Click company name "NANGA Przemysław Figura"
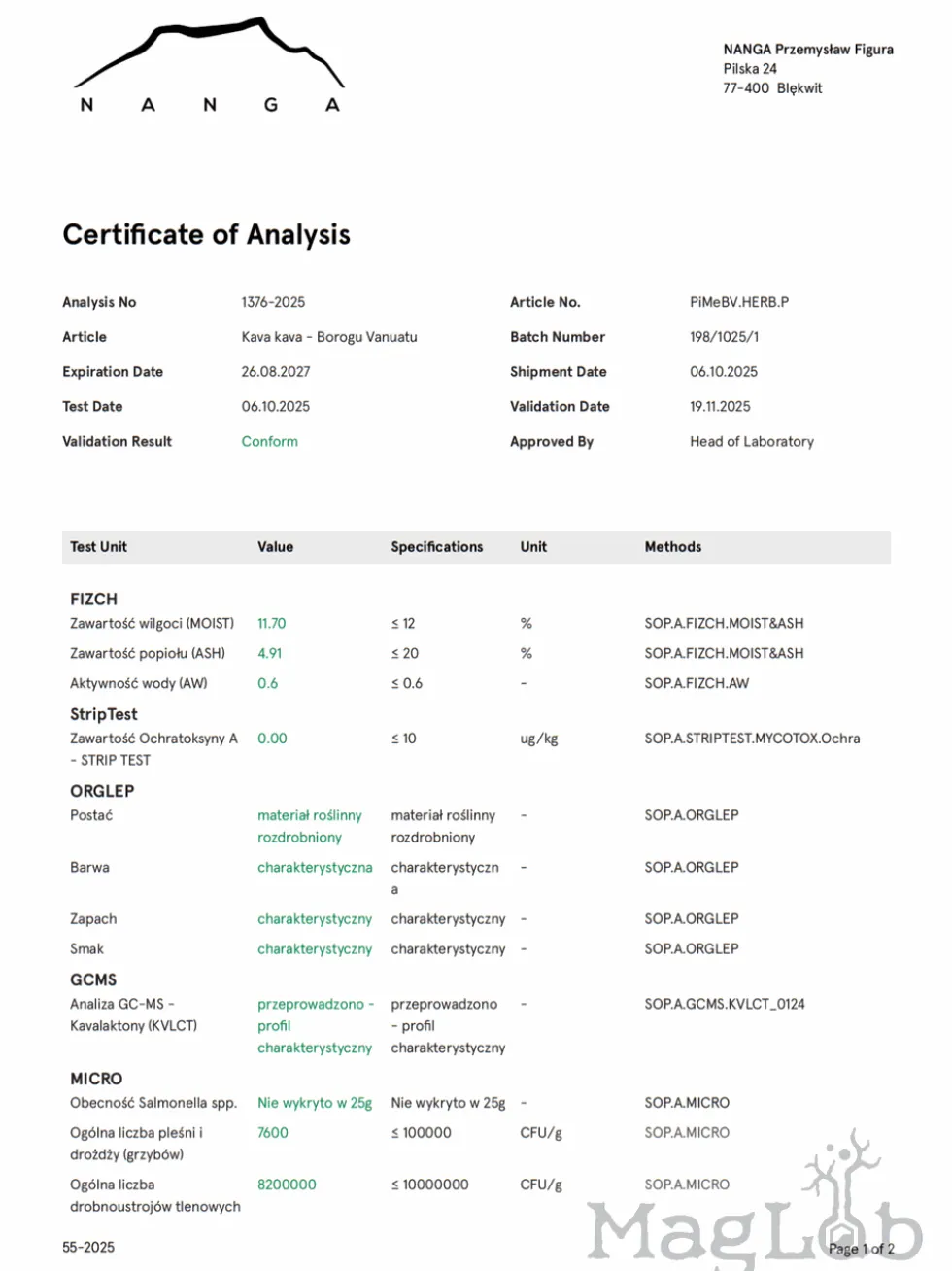This screenshot has height=1271, width=952. [808, 49]
